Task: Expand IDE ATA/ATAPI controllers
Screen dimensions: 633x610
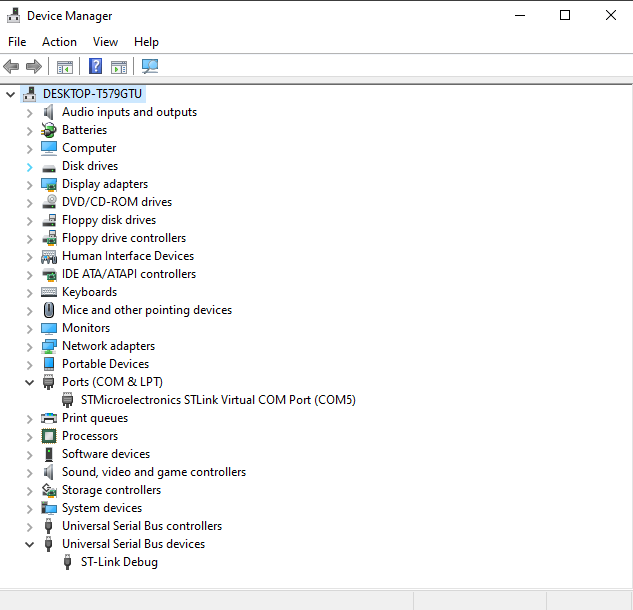Action: (x=29, y=275)
